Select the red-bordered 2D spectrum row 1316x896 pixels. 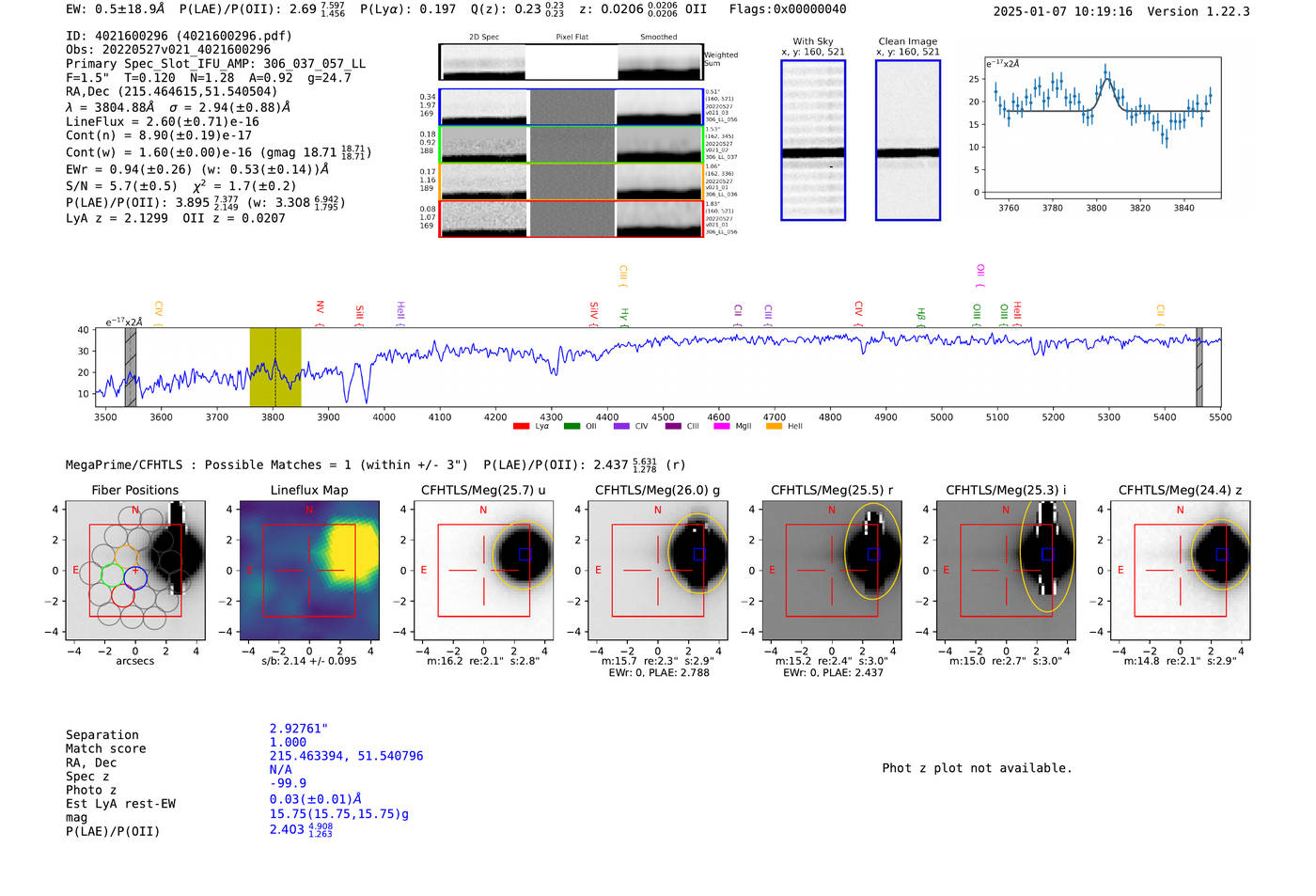pos(571,219)
